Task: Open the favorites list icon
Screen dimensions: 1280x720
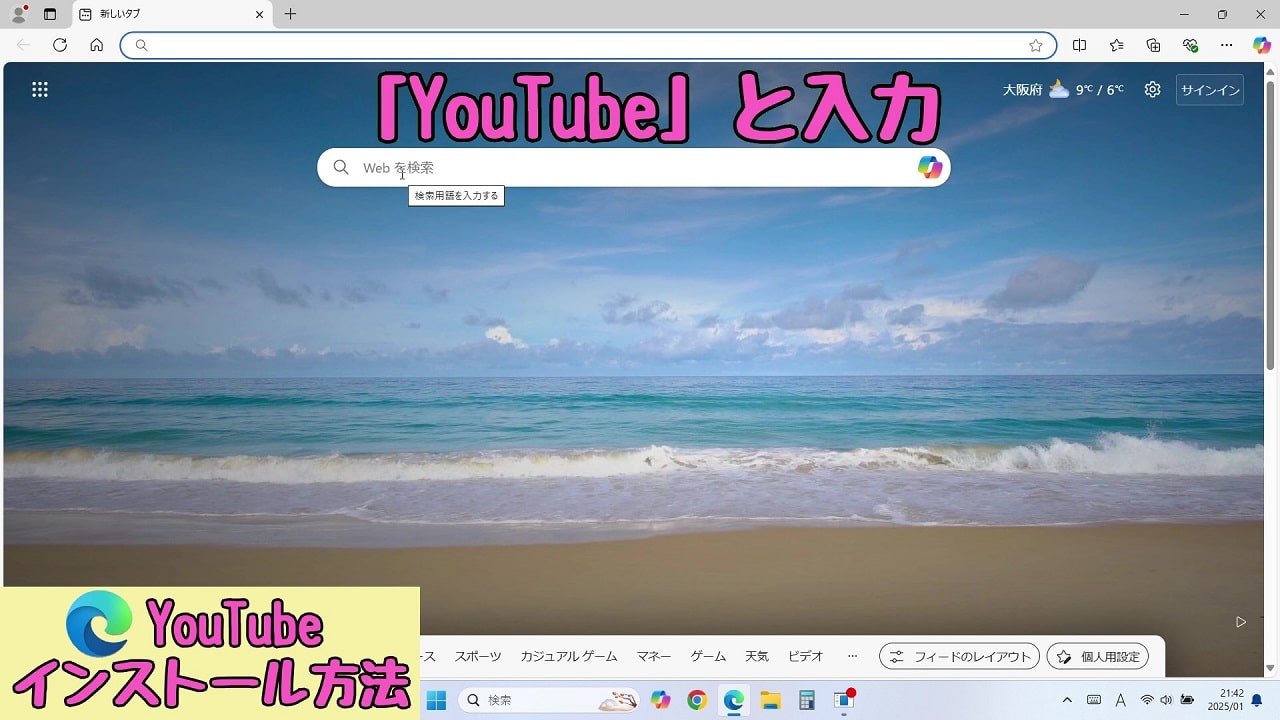Action: (1116, 45)
